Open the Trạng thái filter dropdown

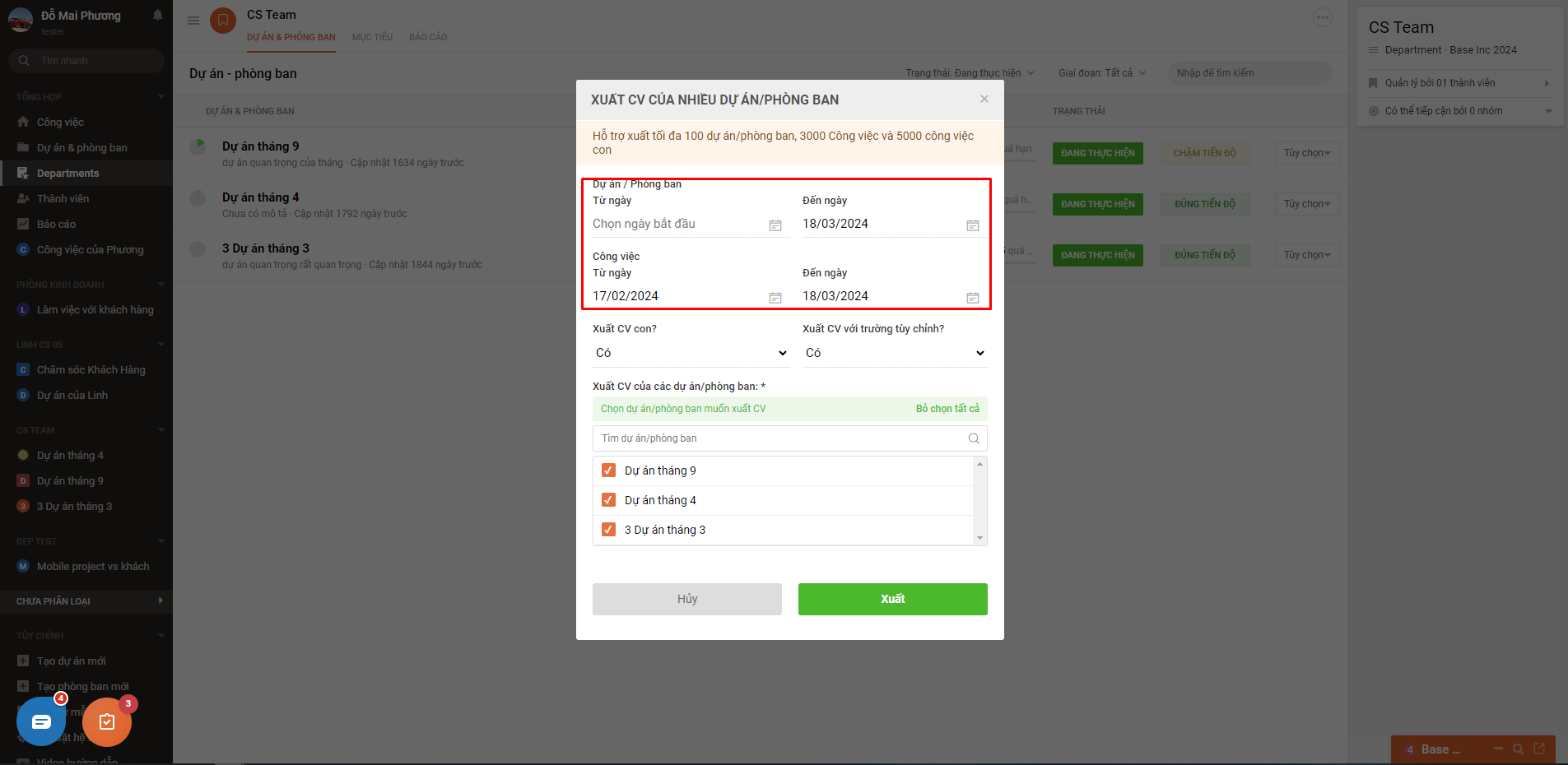coord(970,73)
